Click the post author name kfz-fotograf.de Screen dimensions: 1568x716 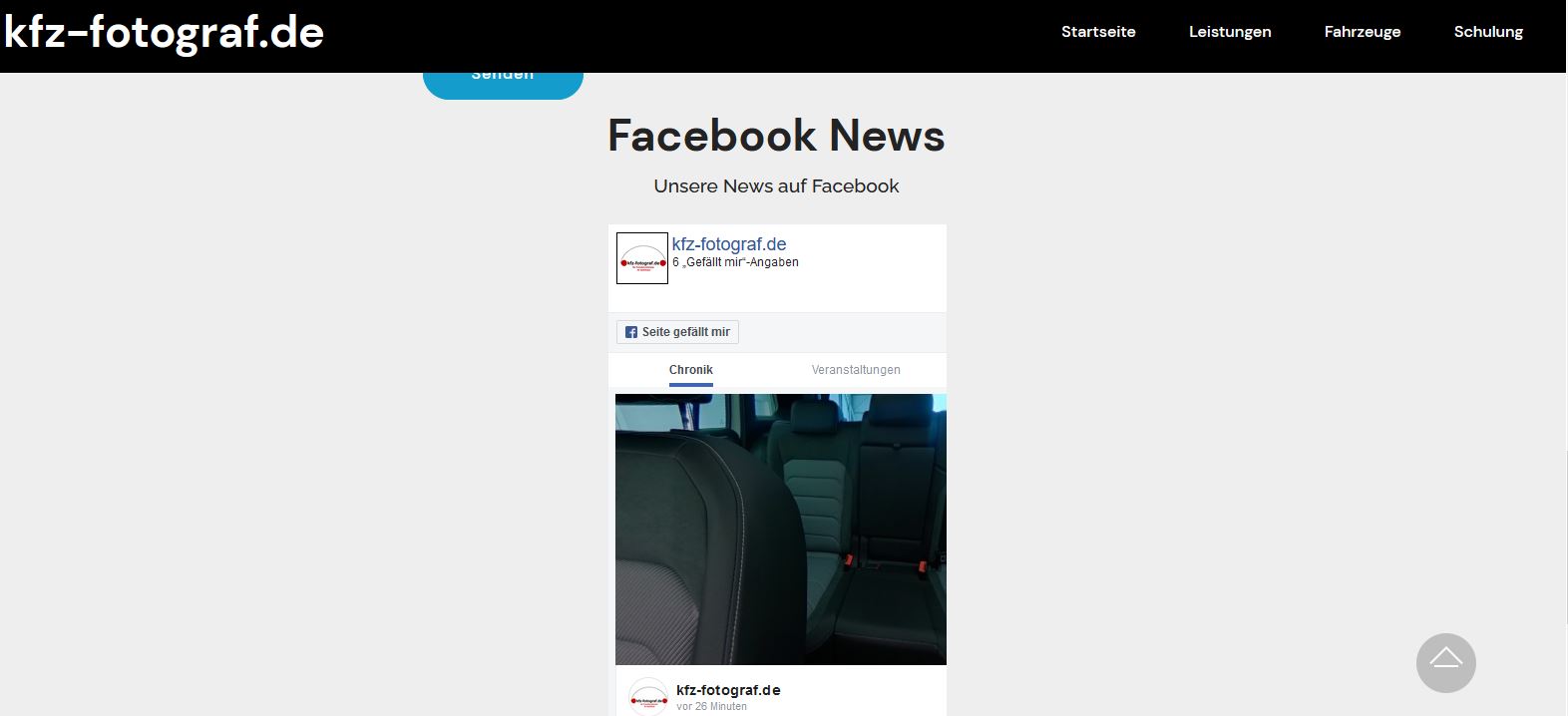(728, 690)
